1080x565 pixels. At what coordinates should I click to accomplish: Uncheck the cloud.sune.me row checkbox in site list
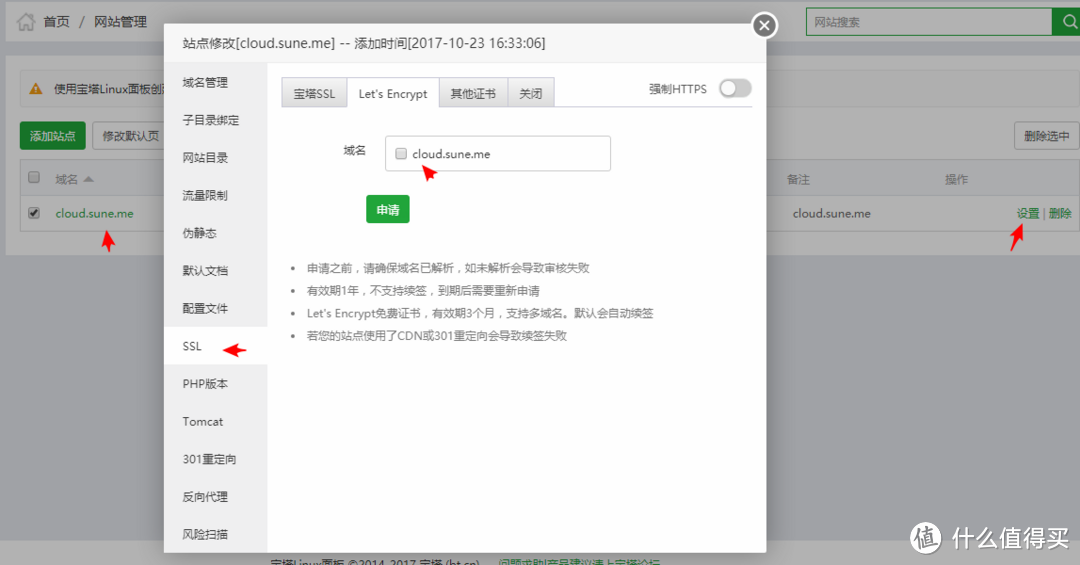tap(34, 213)
